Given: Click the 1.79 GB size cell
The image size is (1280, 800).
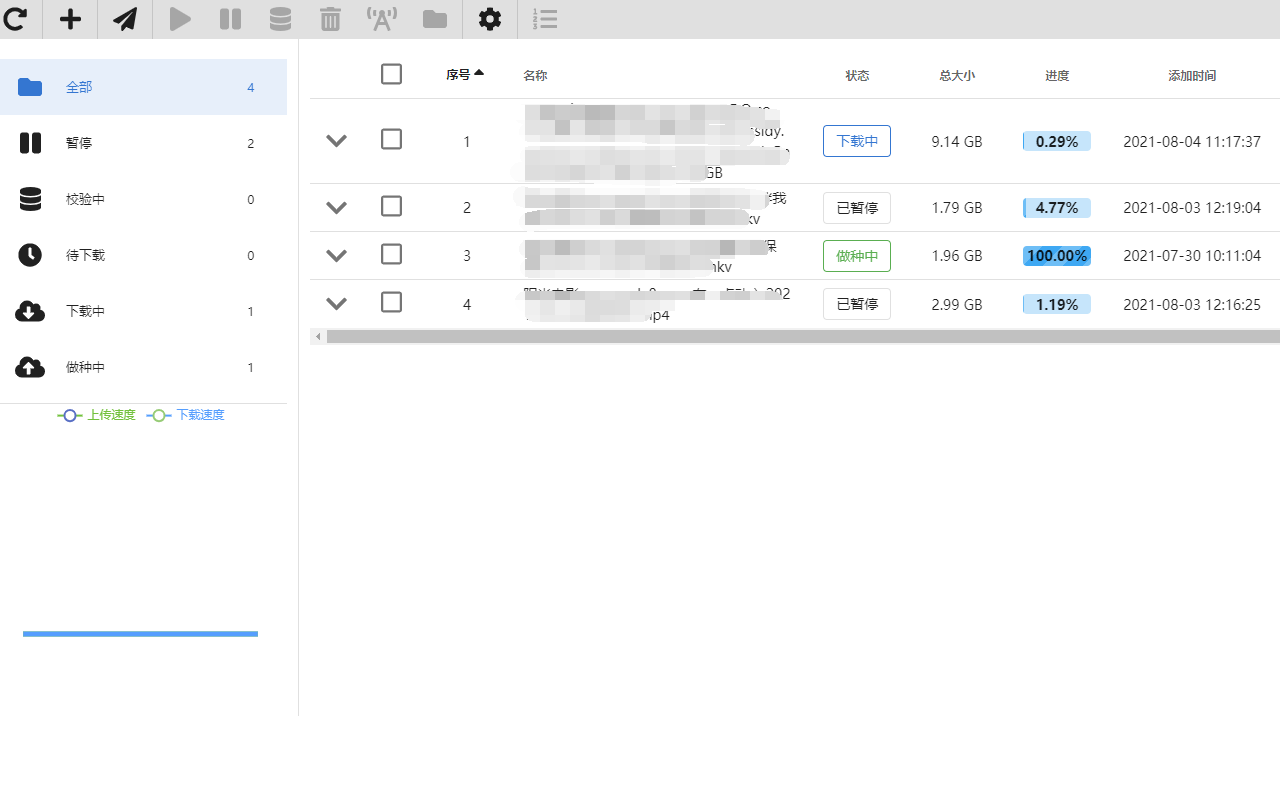Looking at the screenshot, I should [957, 208].
